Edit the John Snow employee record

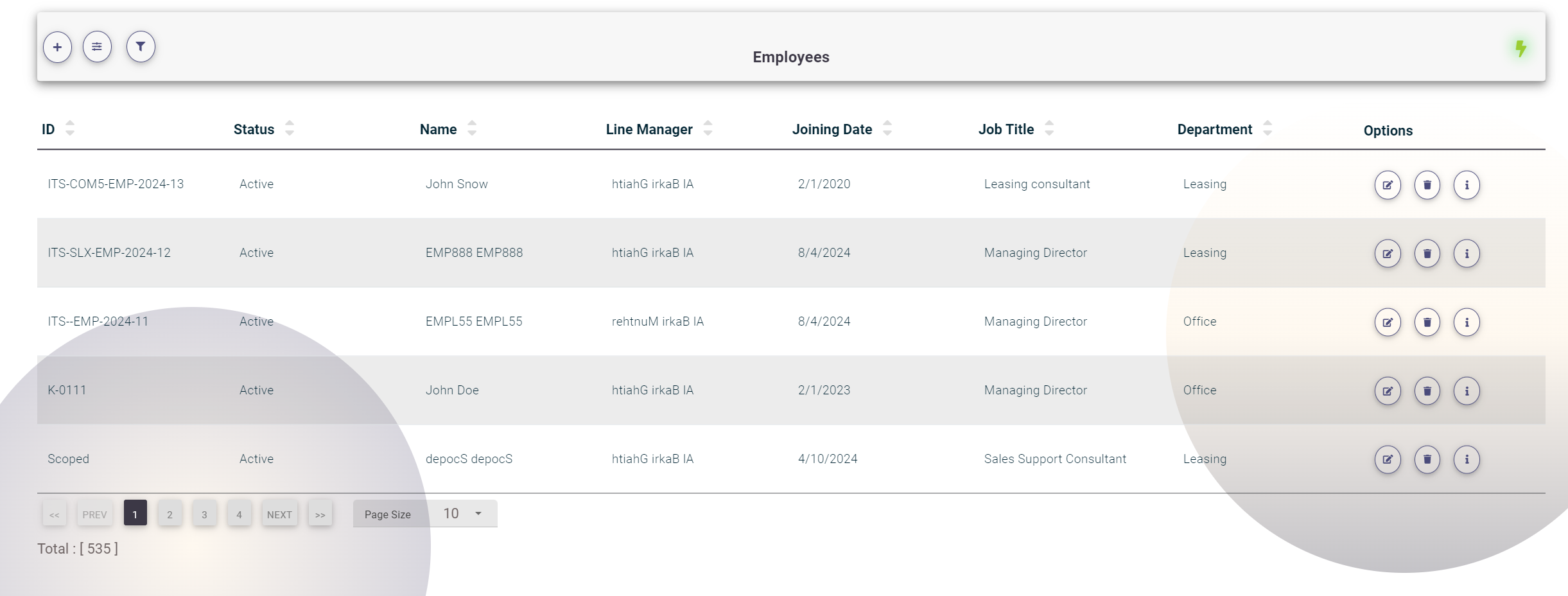[1388, 185]
